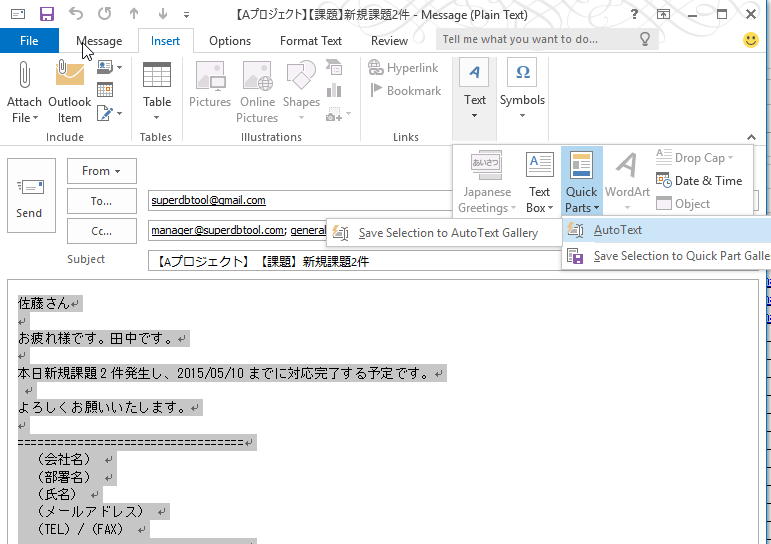771x544 pixels.
Task: Choose Save Selection to AutoText Gallery
Action: [444, 233]
